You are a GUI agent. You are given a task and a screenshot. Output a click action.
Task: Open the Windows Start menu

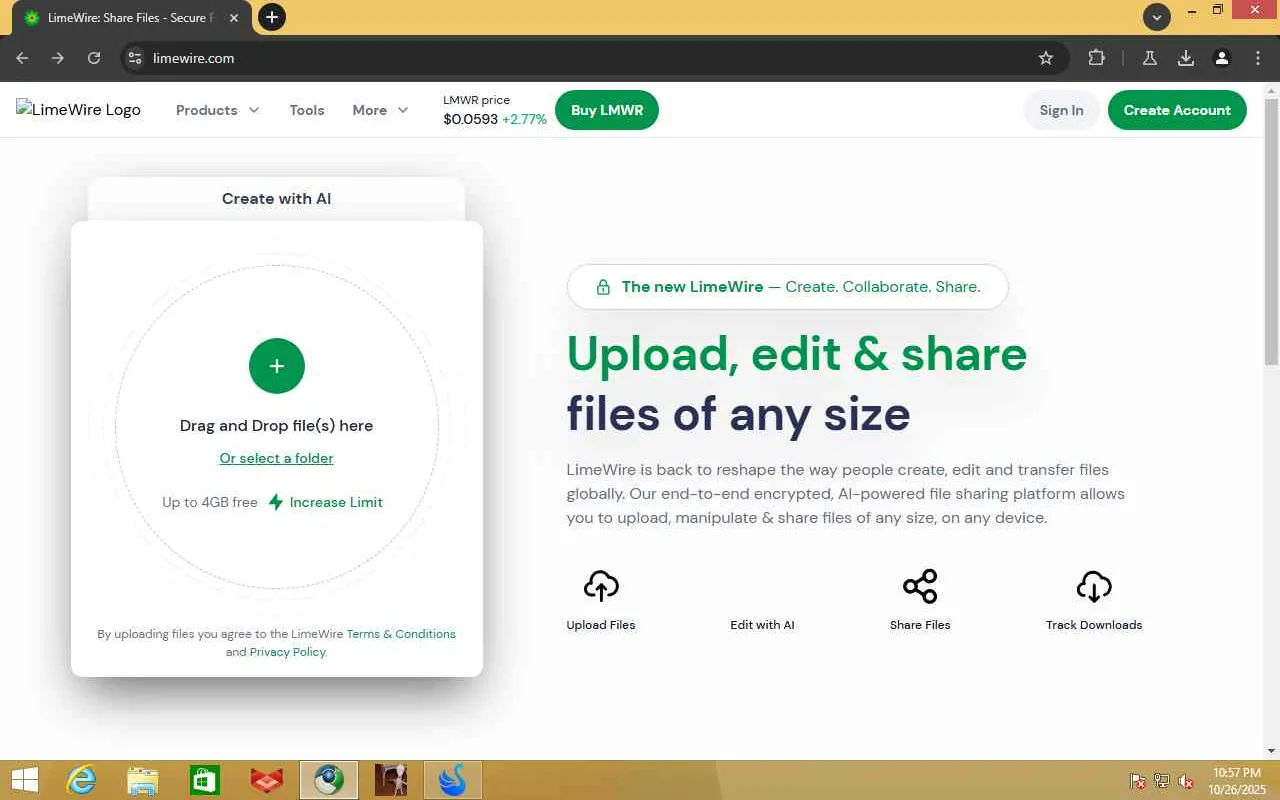[x=24, y=780]
